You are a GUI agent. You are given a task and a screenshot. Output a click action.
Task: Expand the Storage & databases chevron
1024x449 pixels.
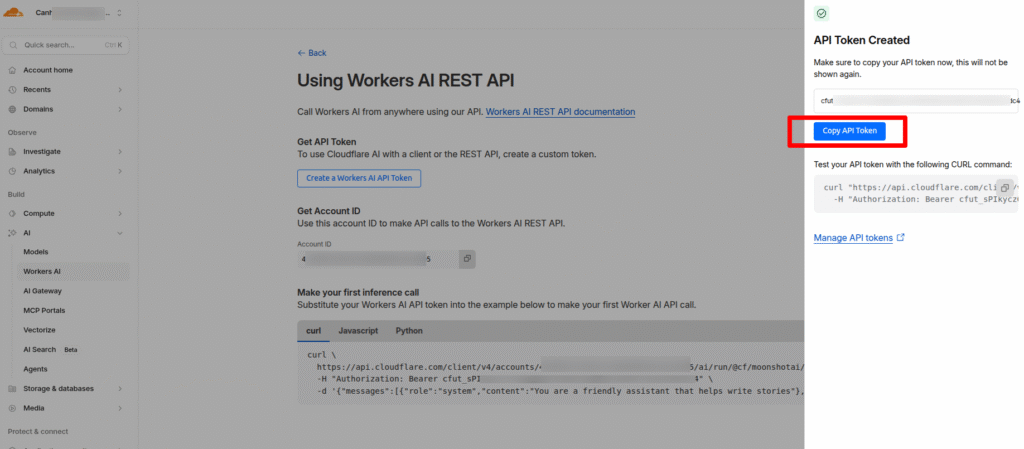[120, 388]
